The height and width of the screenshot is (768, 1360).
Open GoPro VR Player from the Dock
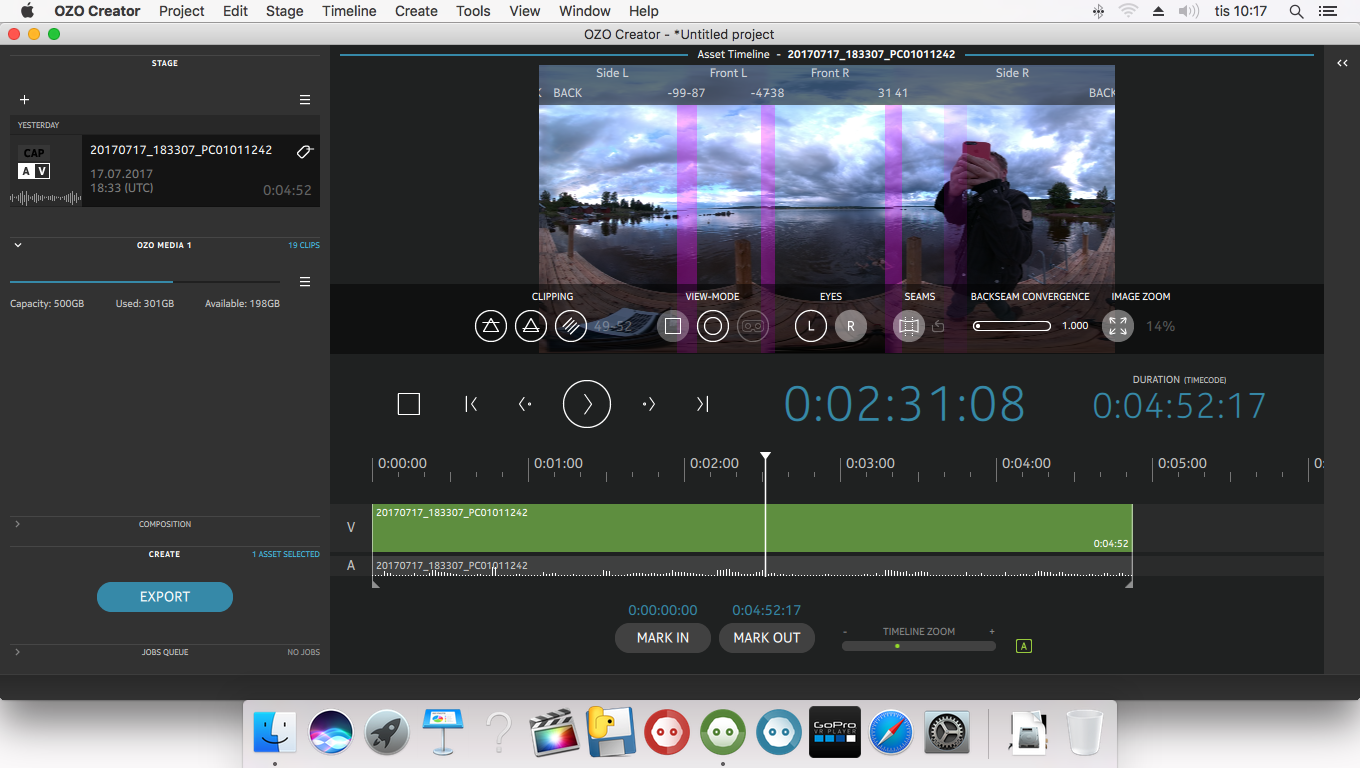click(833, 733)
